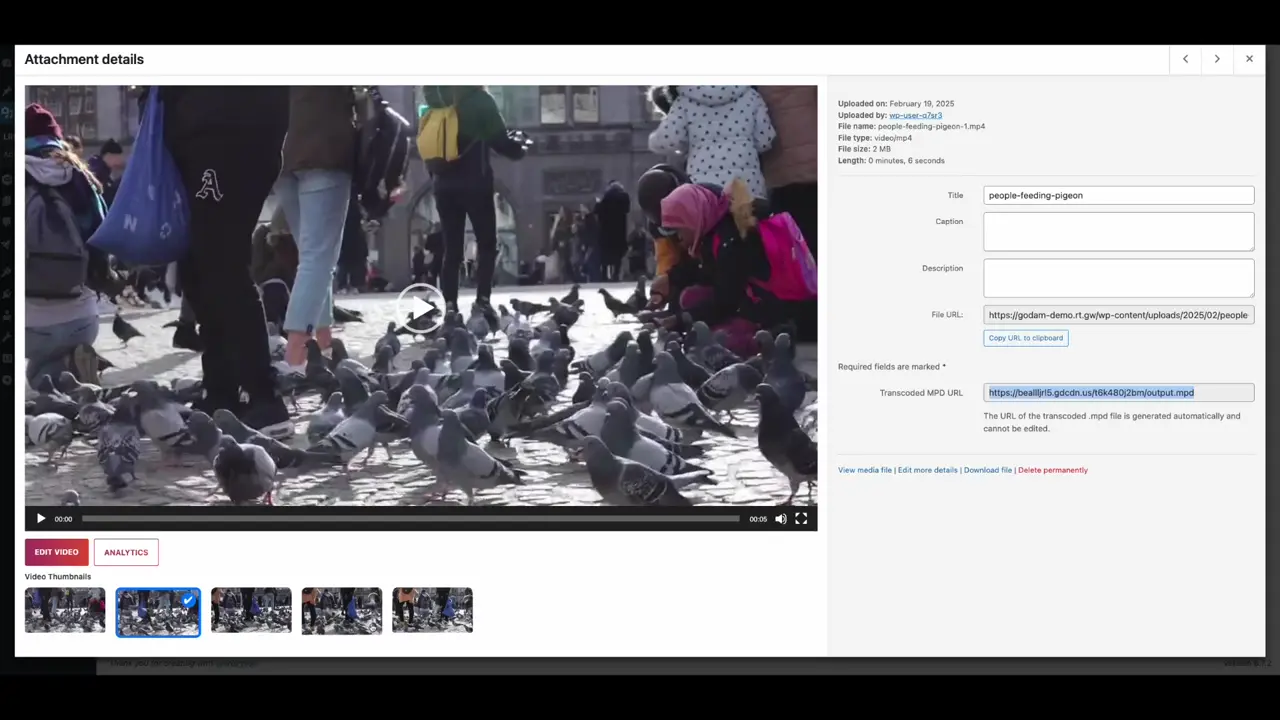Click the checked video thumbnail
Screen dimensions: 1280x720
[158, 611]
